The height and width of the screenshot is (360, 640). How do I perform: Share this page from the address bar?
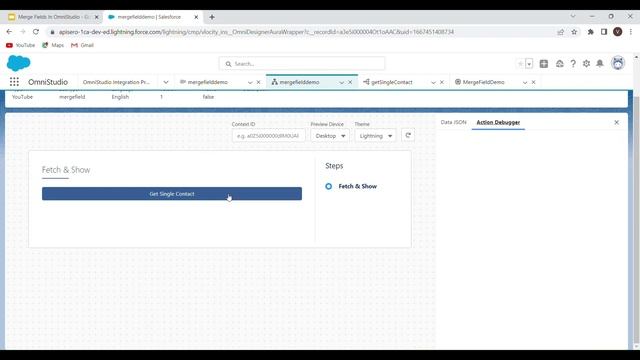pos(560,32)
